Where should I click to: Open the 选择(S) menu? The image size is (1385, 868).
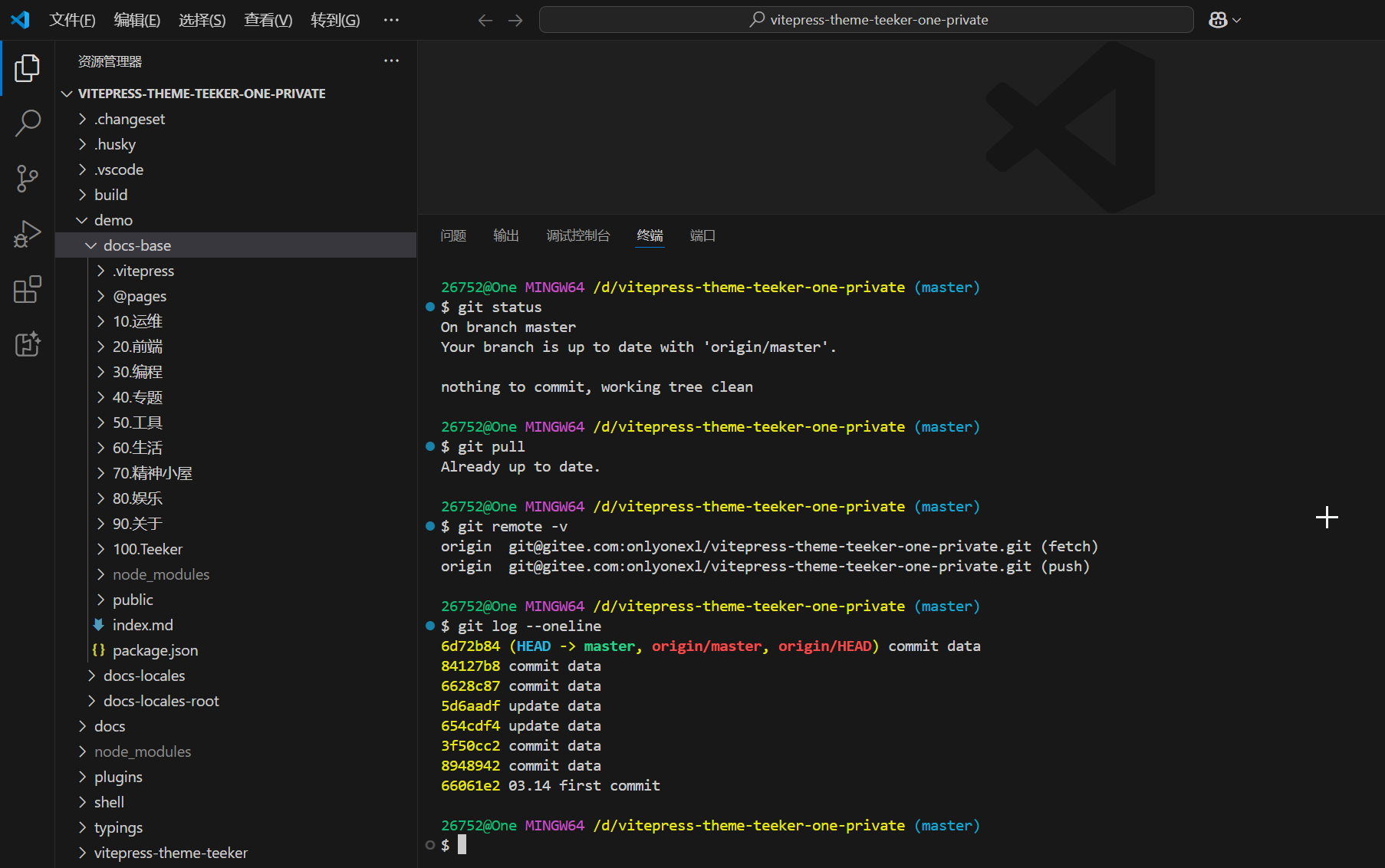[202, 20]
